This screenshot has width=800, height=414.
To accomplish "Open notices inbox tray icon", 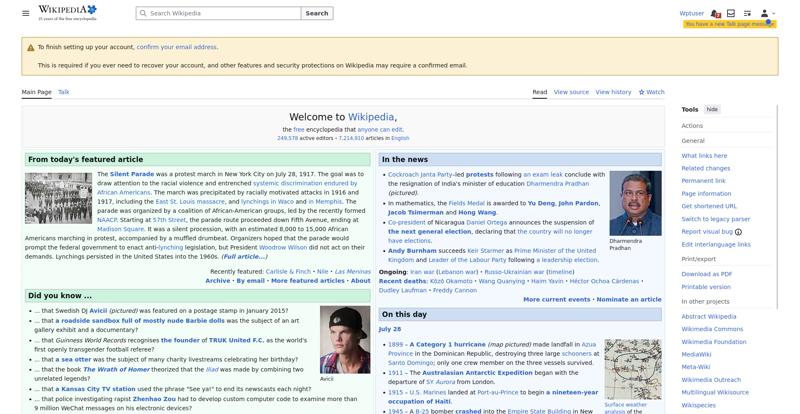I will point(731,13).
